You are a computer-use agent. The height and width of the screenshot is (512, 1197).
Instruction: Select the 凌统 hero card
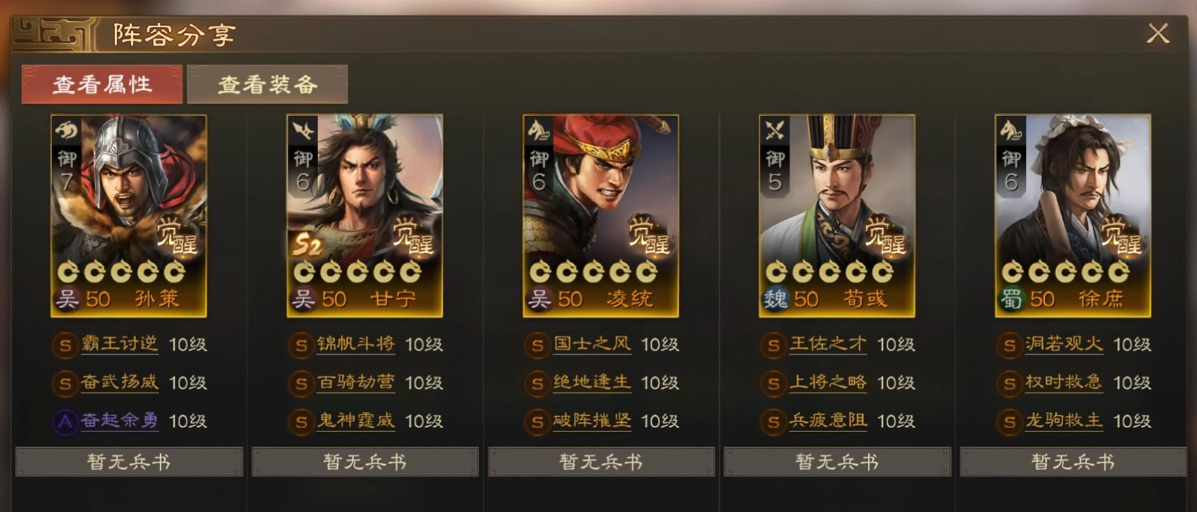point(601,216)
